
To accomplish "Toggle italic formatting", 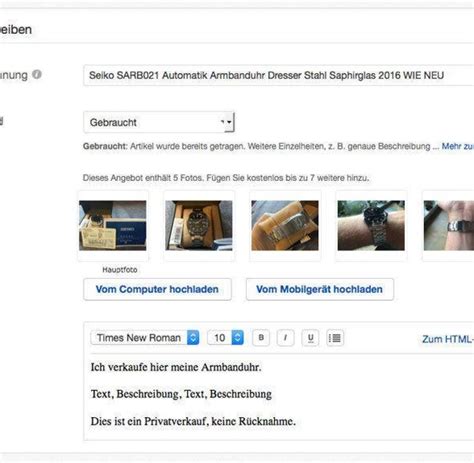I will click(x=285, y=338).
